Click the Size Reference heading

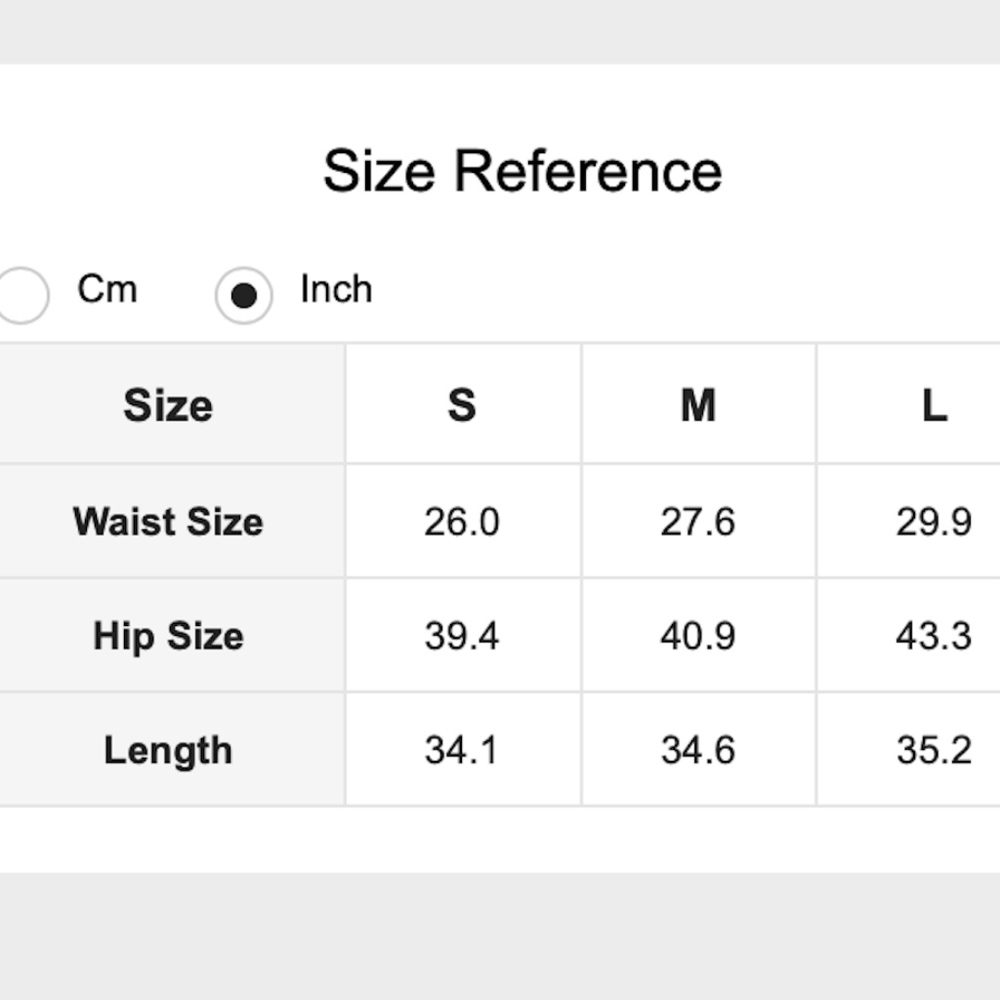(x=522, y=171)
